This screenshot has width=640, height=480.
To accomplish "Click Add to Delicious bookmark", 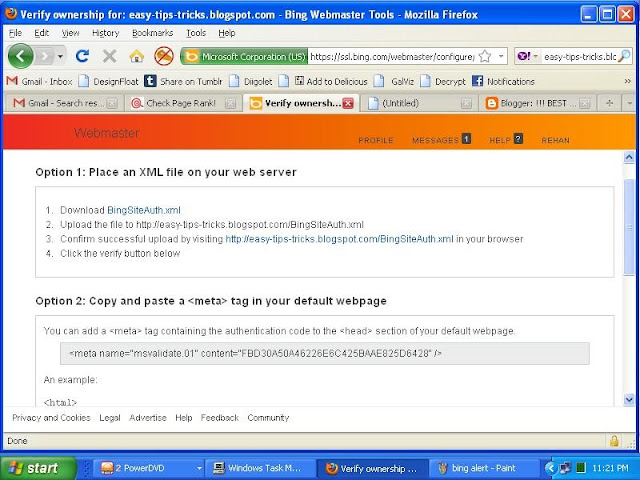I will pyautogui.click(x=331, y=81).
